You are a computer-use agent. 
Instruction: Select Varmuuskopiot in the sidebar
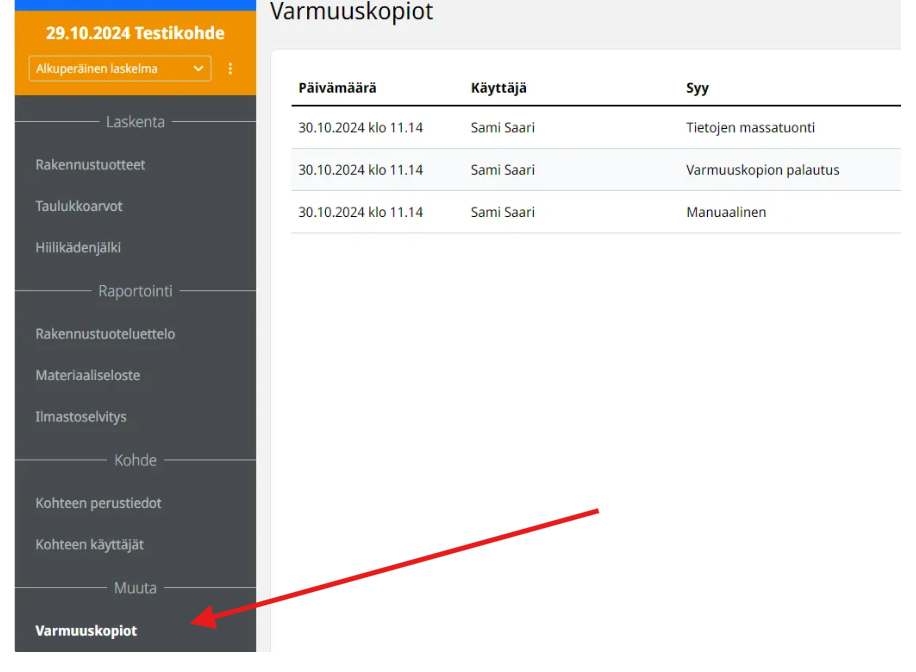coord(86,631)
